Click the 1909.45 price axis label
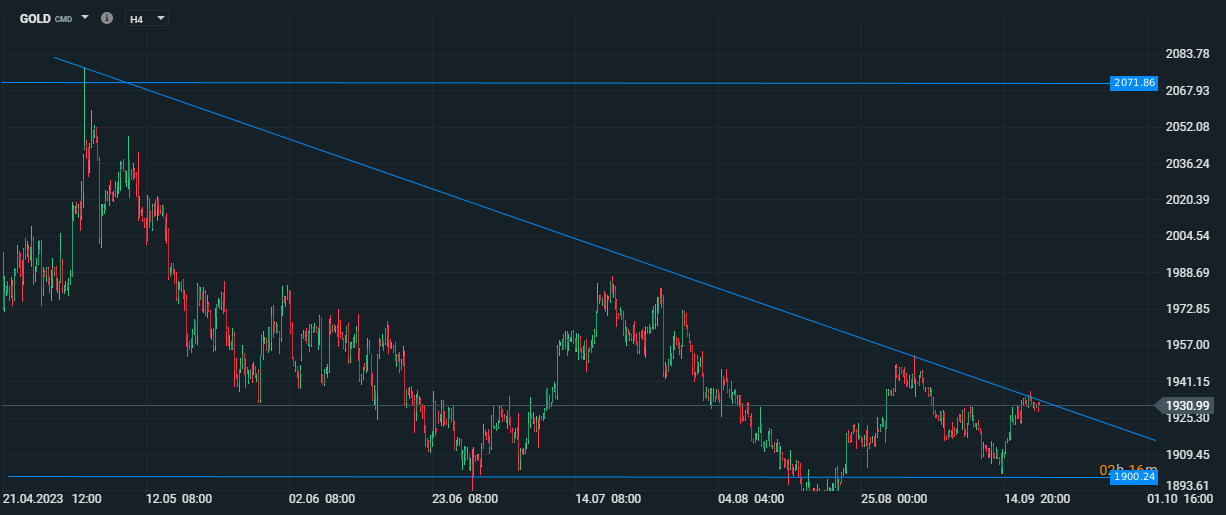Image resolution: width=1226 pixels, height=515 pixels. click(1188, 454)
